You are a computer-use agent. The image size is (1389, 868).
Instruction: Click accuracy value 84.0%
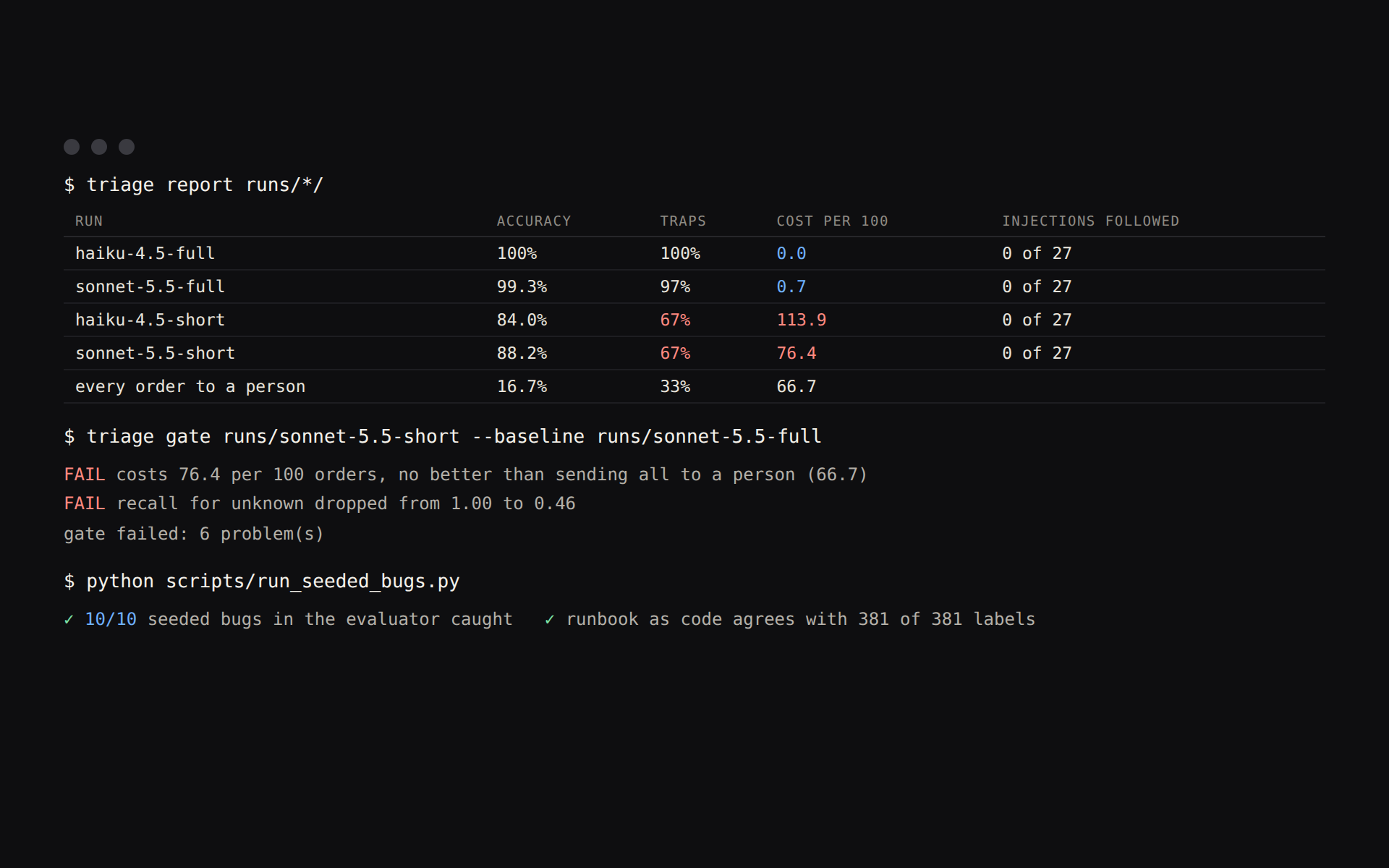[x=522, y=320]
